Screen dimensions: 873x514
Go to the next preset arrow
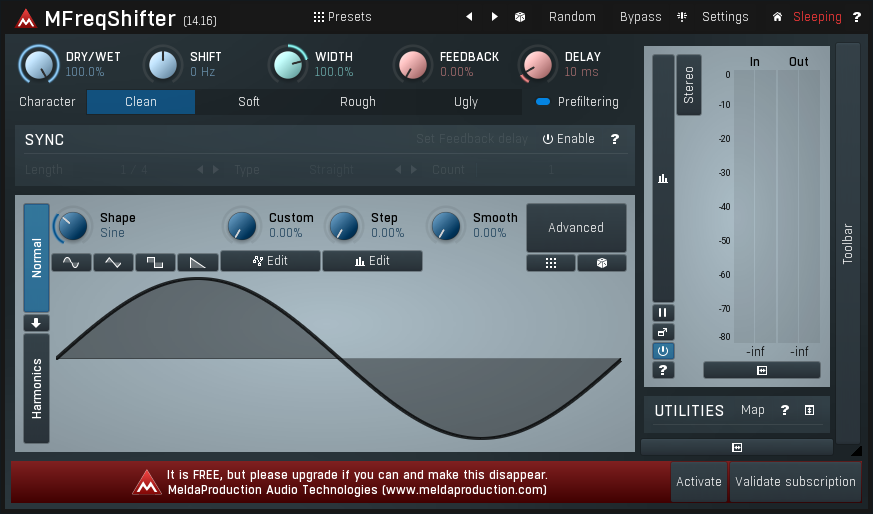coord(494,17)
